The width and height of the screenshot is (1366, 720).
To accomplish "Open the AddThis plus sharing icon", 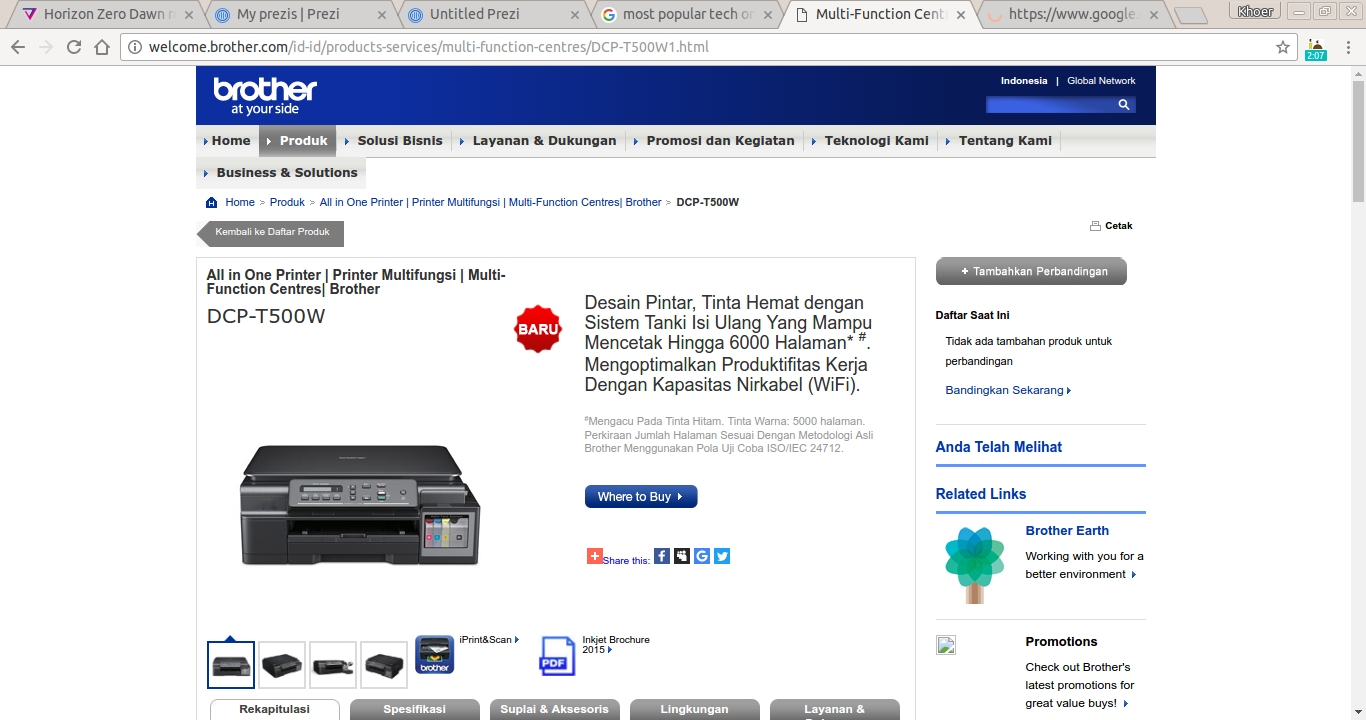I will tap(594, 554).
